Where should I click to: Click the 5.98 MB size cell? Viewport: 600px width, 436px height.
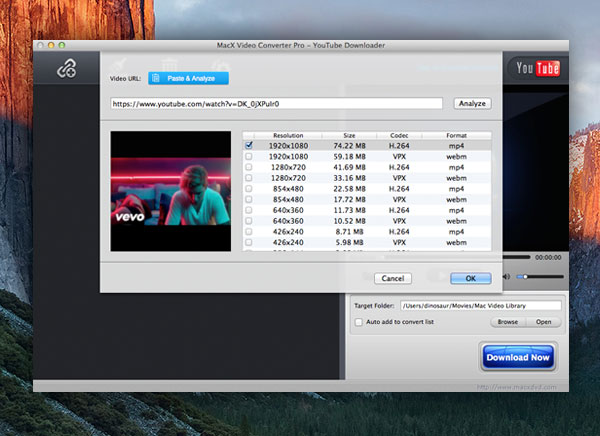(349, 242)
